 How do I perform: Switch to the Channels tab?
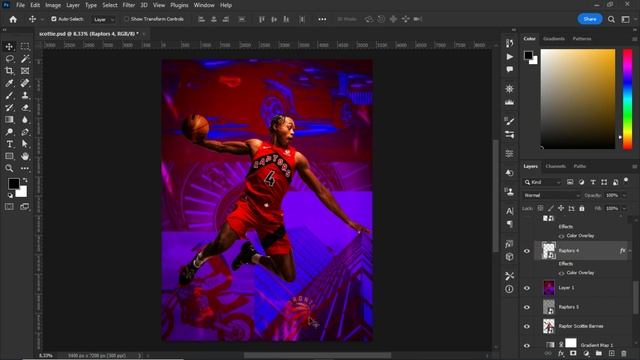(556, 166)
